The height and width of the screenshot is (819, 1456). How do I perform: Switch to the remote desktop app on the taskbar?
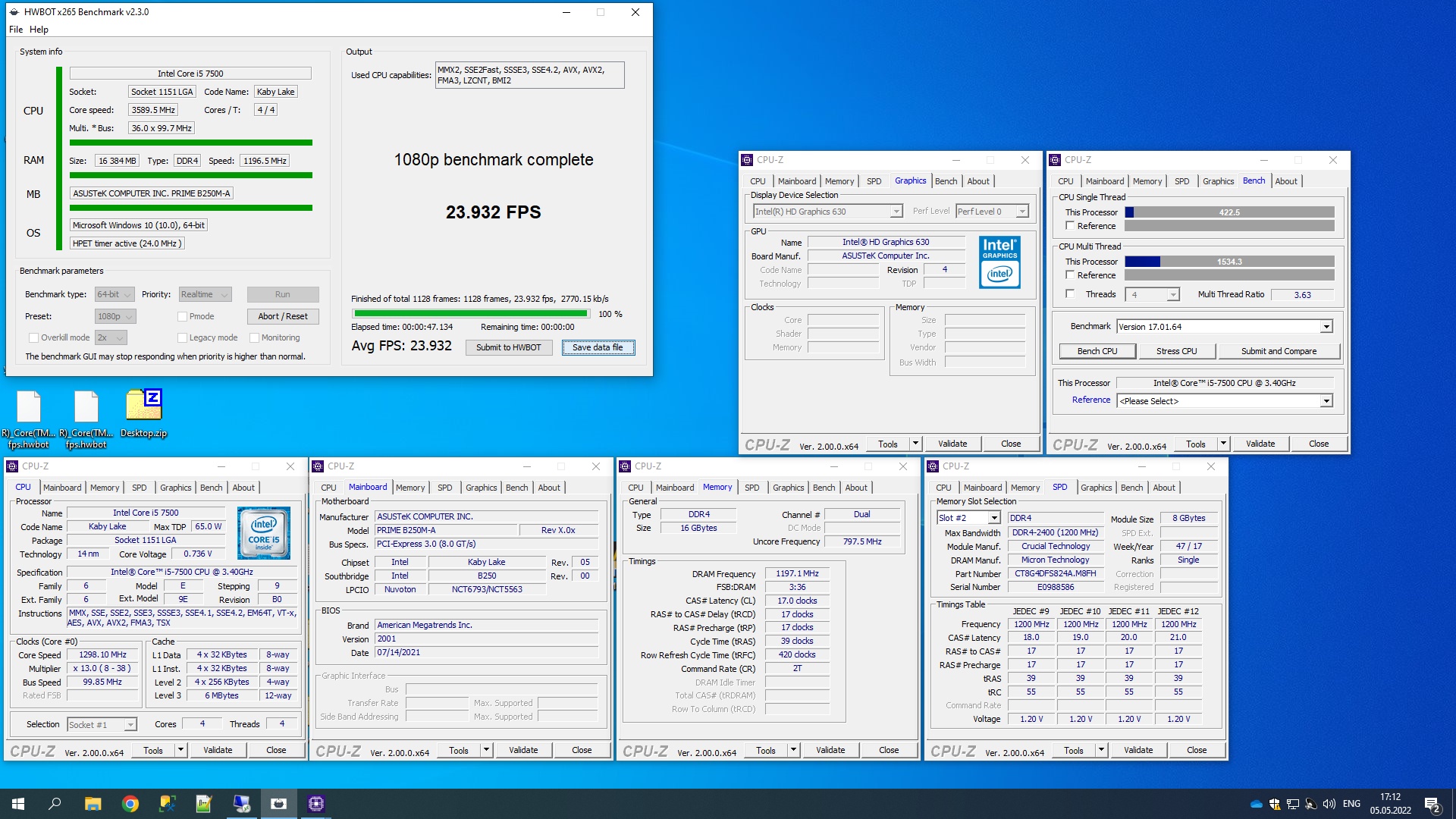[242, 804]
